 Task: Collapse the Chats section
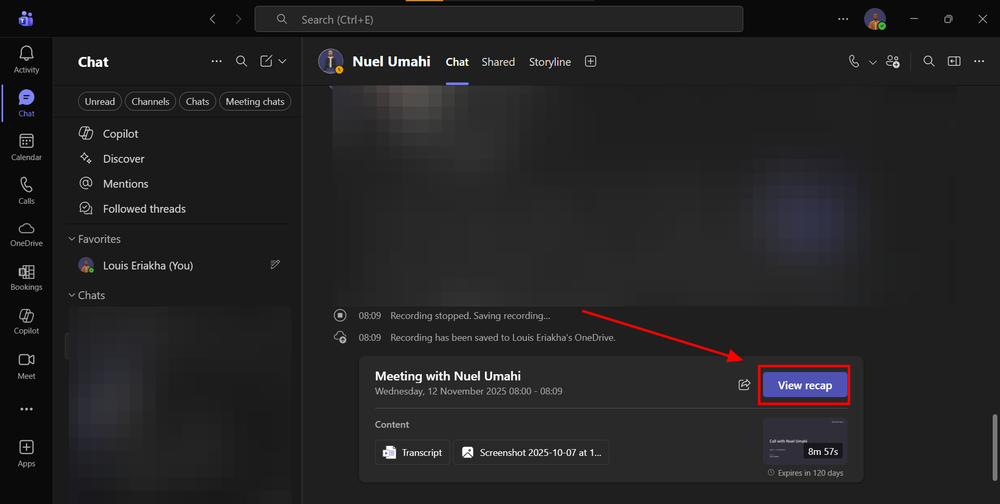click(x=72, y=295)
